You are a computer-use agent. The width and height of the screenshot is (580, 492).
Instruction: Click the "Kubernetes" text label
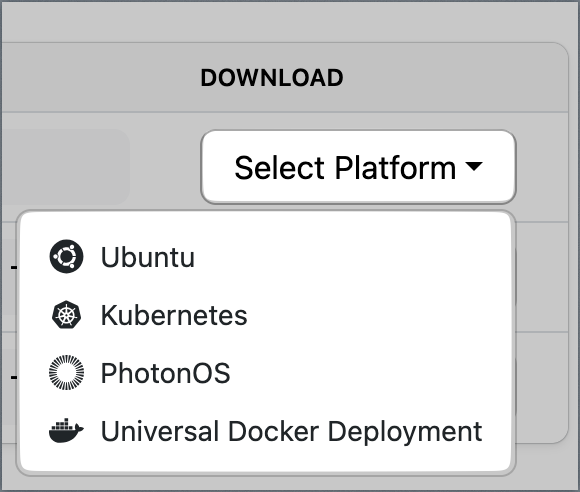174,315
